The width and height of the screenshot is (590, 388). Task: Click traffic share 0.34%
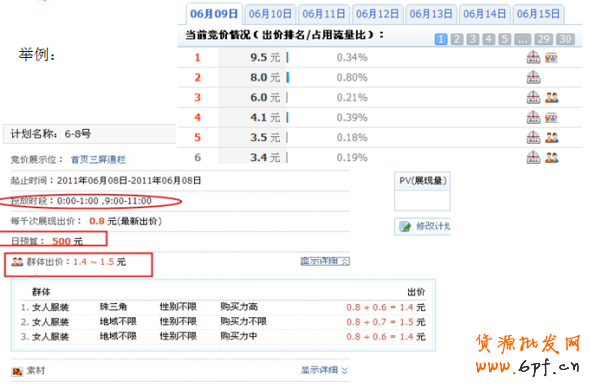(x=352, y=58)
